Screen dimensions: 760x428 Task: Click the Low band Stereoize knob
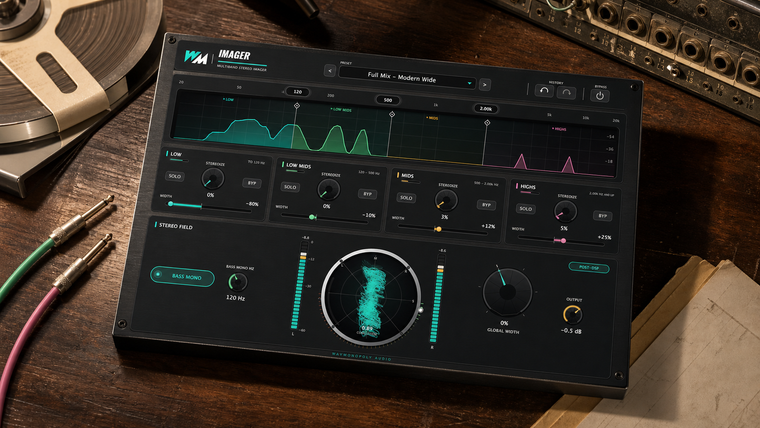pyautogui.click(x=212, y=178)
